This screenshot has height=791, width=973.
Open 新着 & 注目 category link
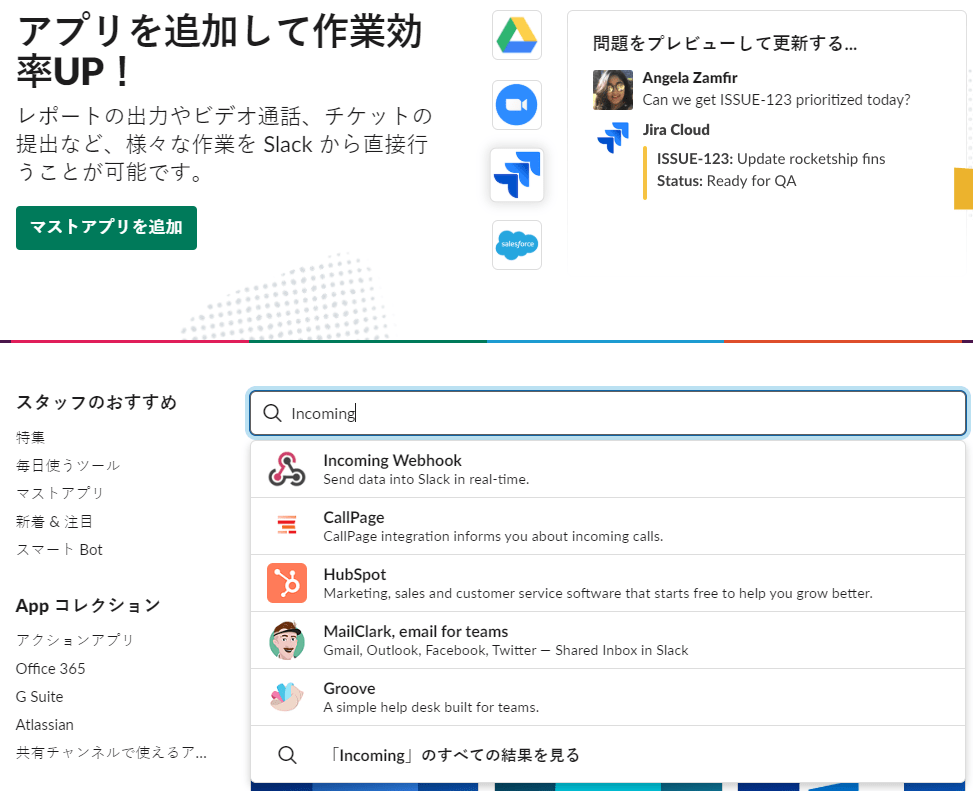tap(54, 522)
